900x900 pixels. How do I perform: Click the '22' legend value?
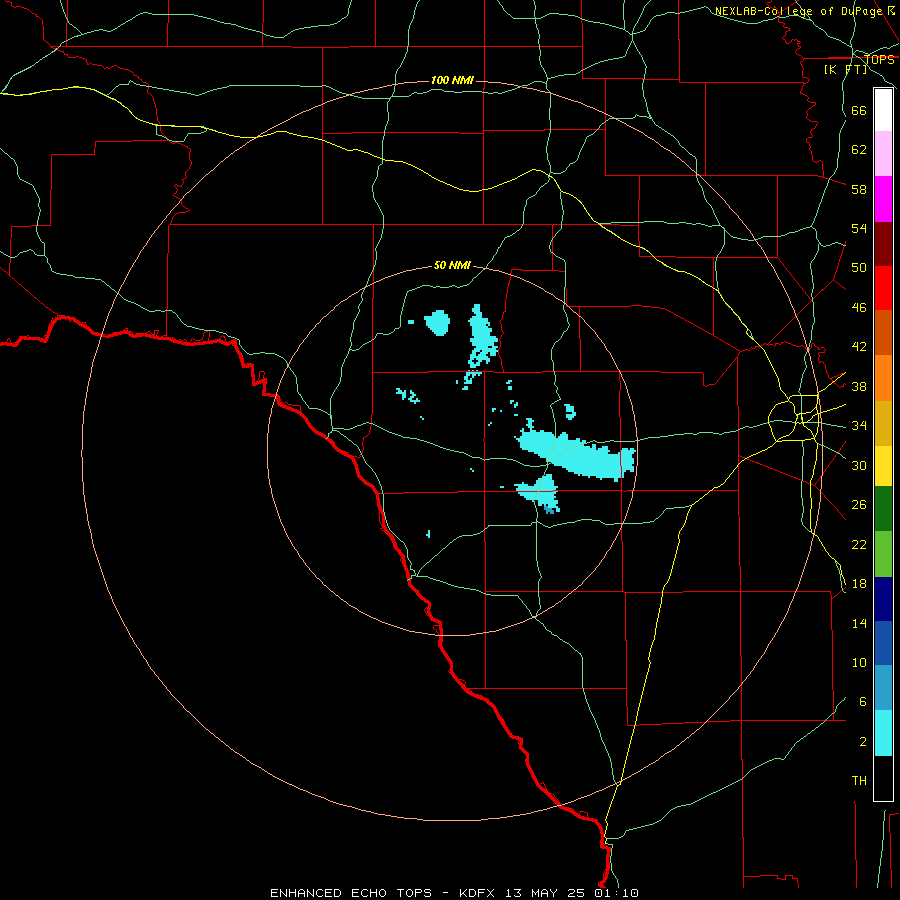pos(859,544)
